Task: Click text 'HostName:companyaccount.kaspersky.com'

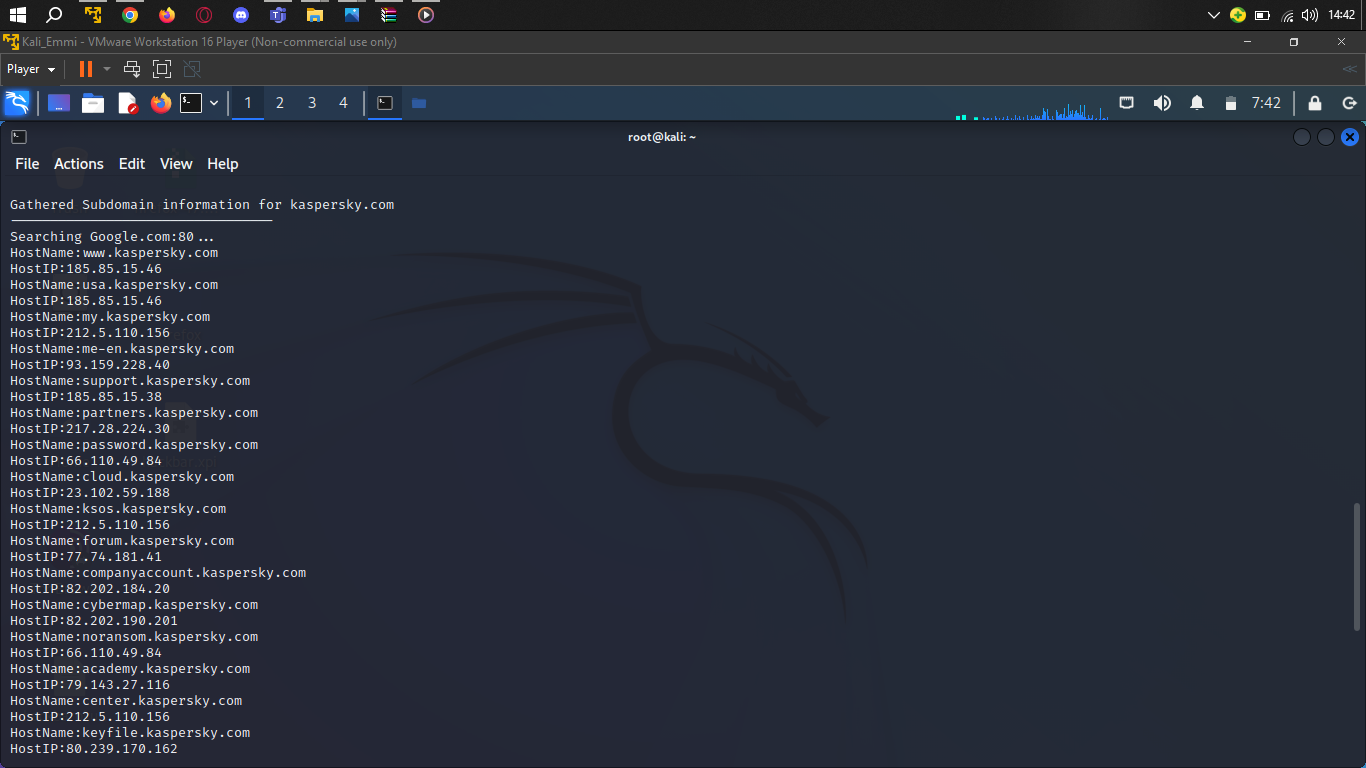Action: click(x=158, y=573)
